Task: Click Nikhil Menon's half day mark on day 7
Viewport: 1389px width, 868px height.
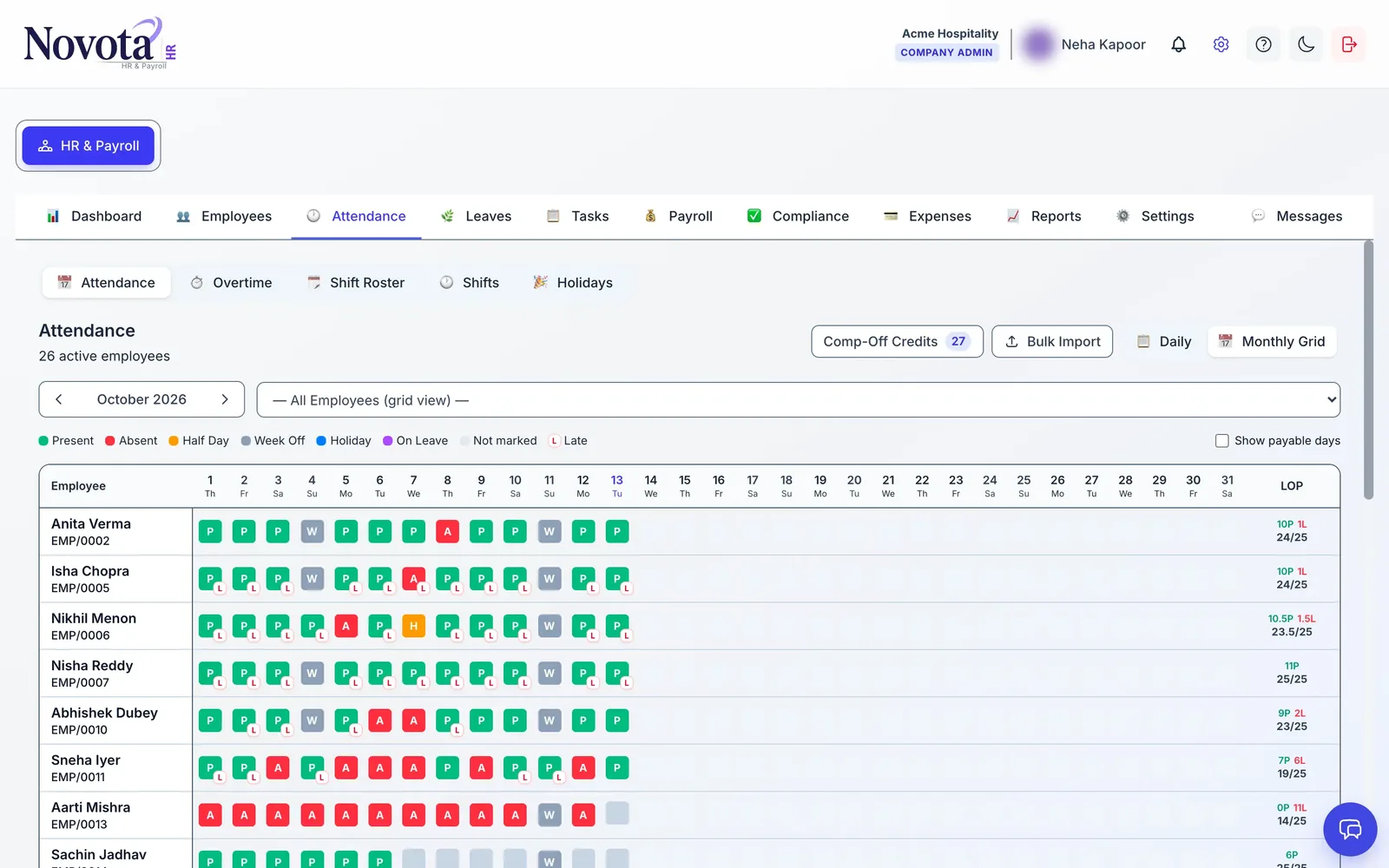Action: (x=413, y=626)
